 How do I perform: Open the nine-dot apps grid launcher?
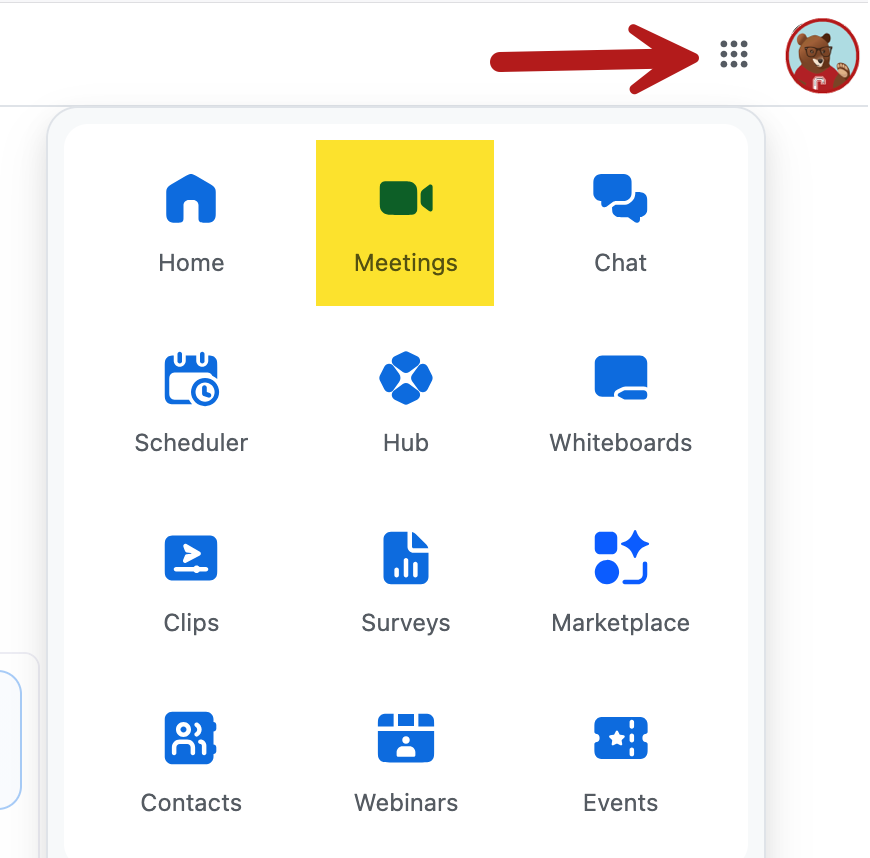(734, 54)
